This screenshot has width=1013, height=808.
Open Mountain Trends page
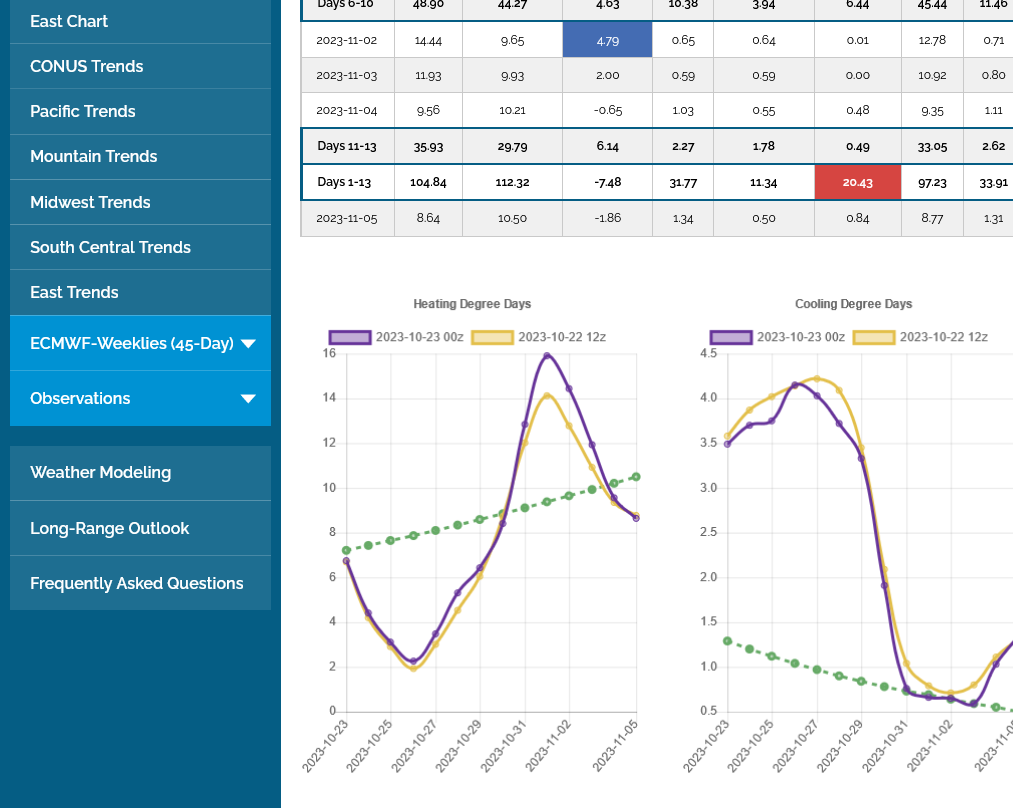(x=94, y=156)
